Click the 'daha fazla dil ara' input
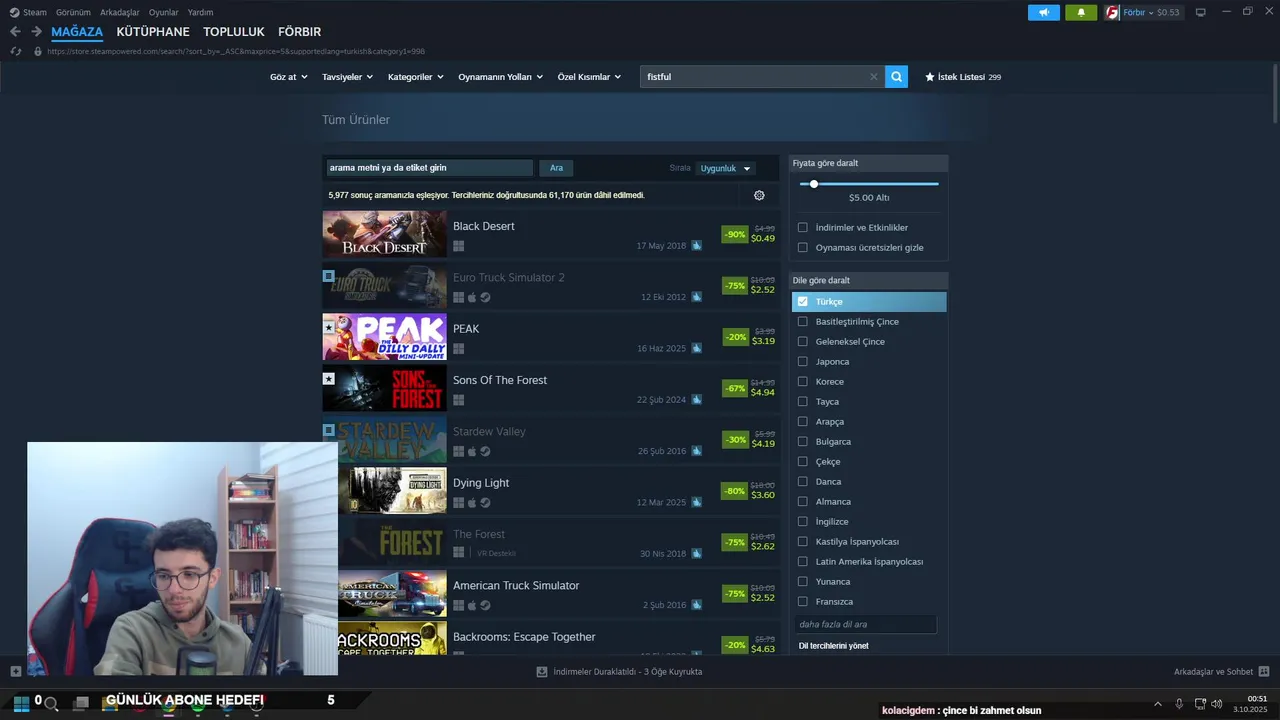1280x720 pixels. point(866,624)
